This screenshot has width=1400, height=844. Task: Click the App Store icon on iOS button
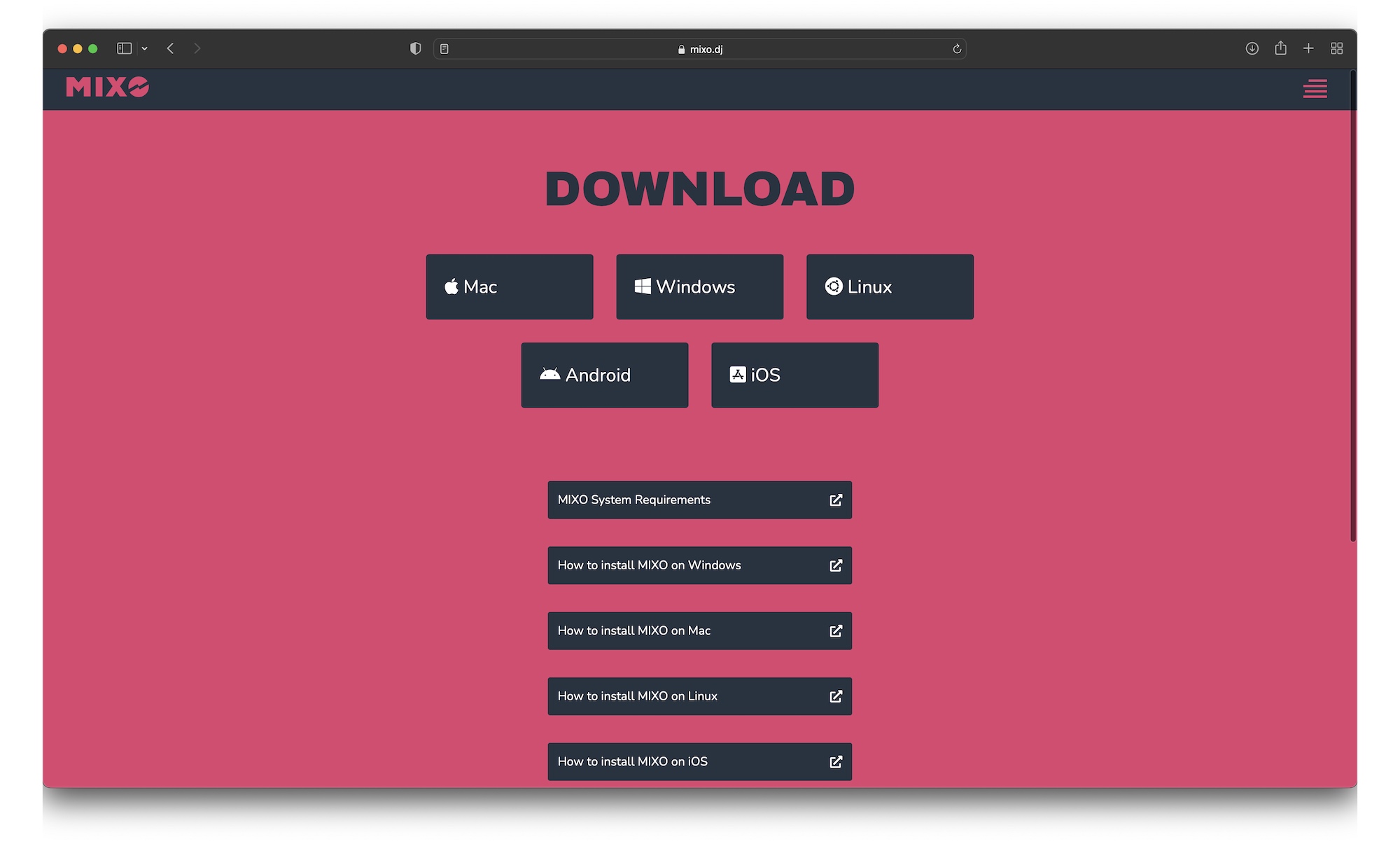[x=738, y=375]
